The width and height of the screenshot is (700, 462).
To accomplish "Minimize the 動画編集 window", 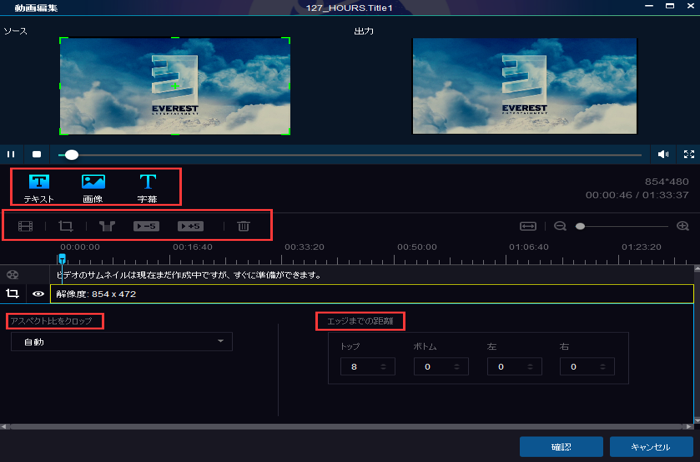I will coord(649,6).
